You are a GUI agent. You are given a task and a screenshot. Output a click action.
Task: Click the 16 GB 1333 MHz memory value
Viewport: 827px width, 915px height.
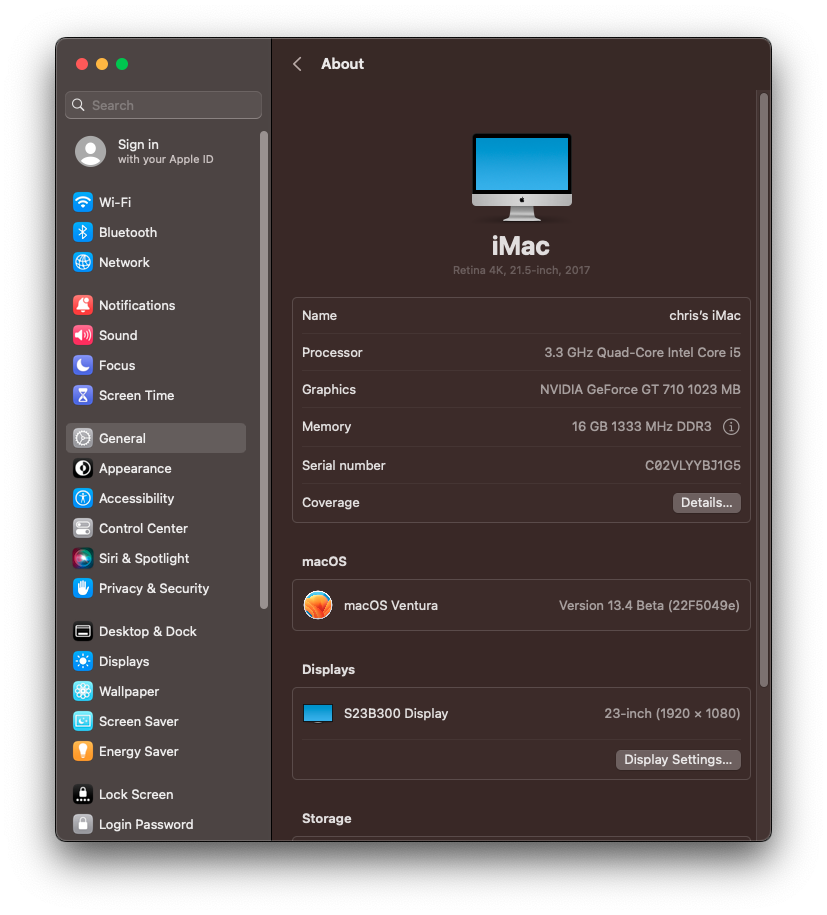pos(641,427)
